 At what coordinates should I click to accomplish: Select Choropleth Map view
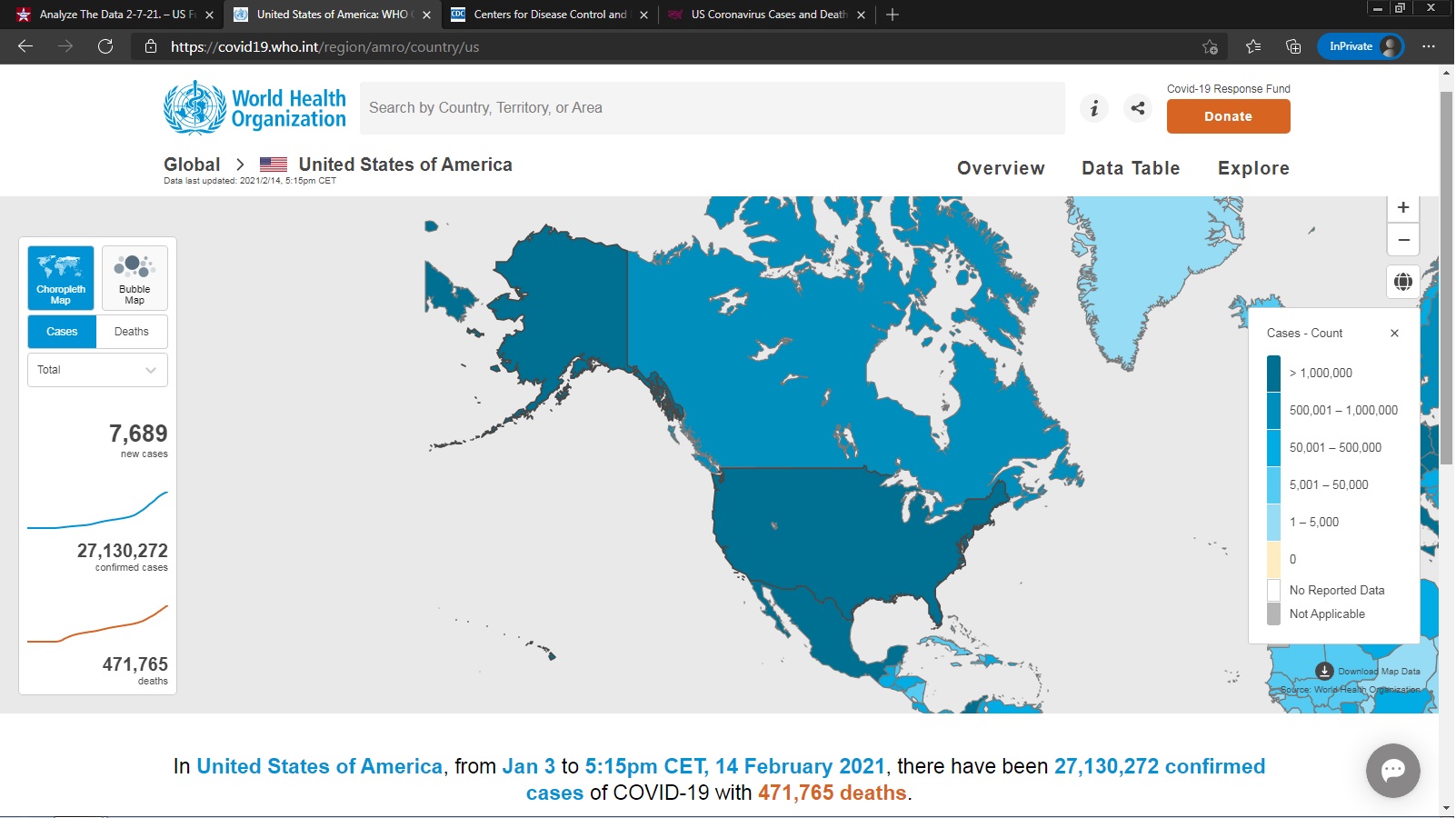[x=61, y=278]
